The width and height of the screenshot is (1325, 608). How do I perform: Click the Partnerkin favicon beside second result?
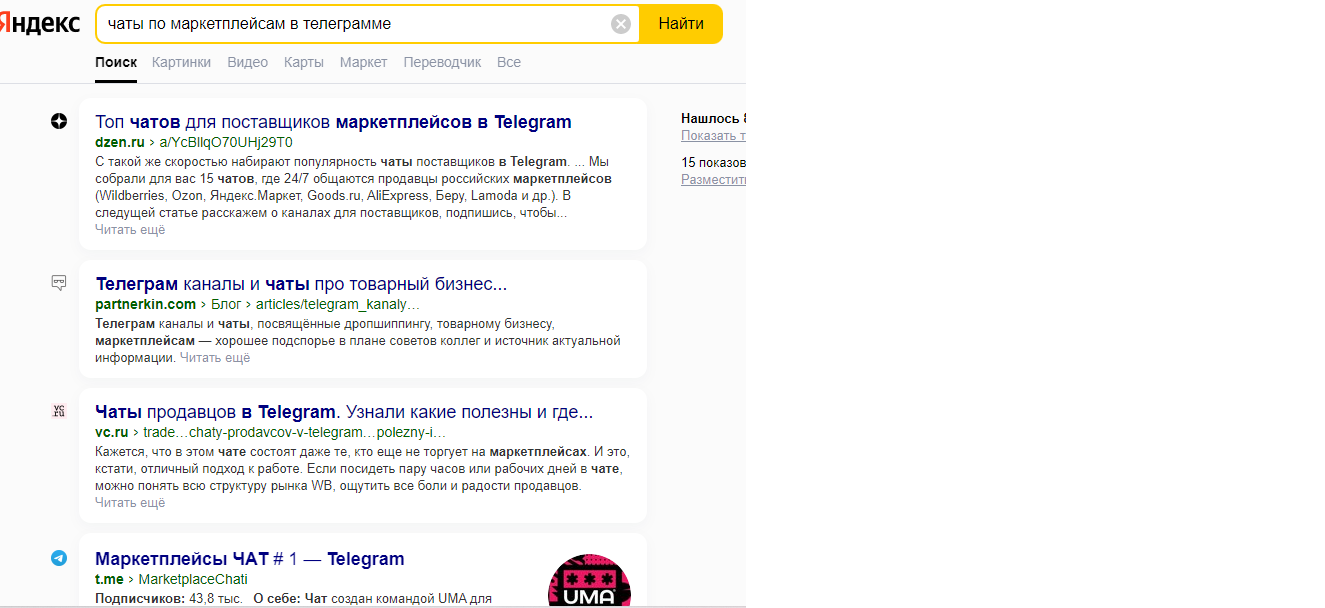coord(59,283)
